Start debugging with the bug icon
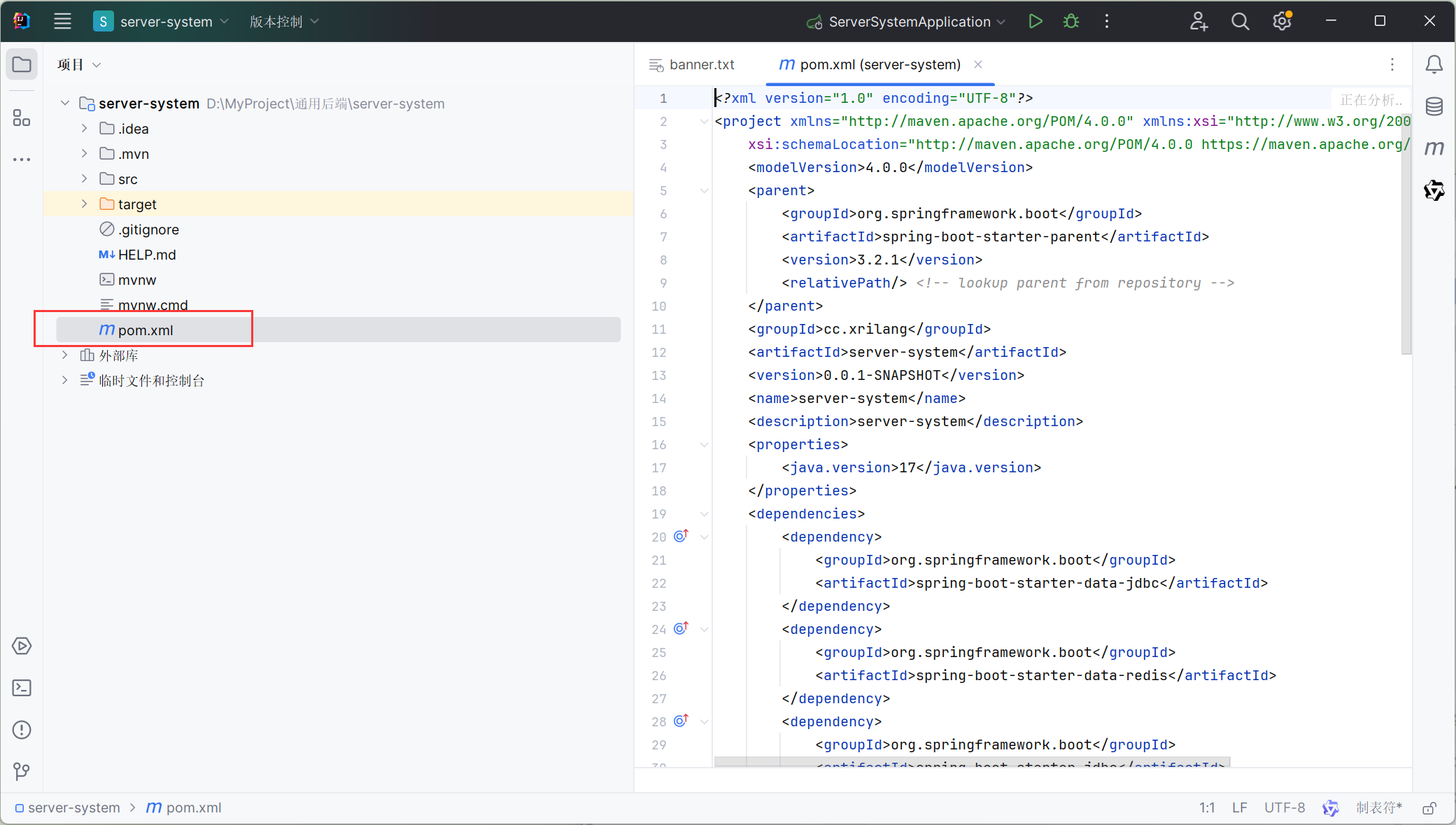This screenshot has height=825, width=1456. (1071, 22)
